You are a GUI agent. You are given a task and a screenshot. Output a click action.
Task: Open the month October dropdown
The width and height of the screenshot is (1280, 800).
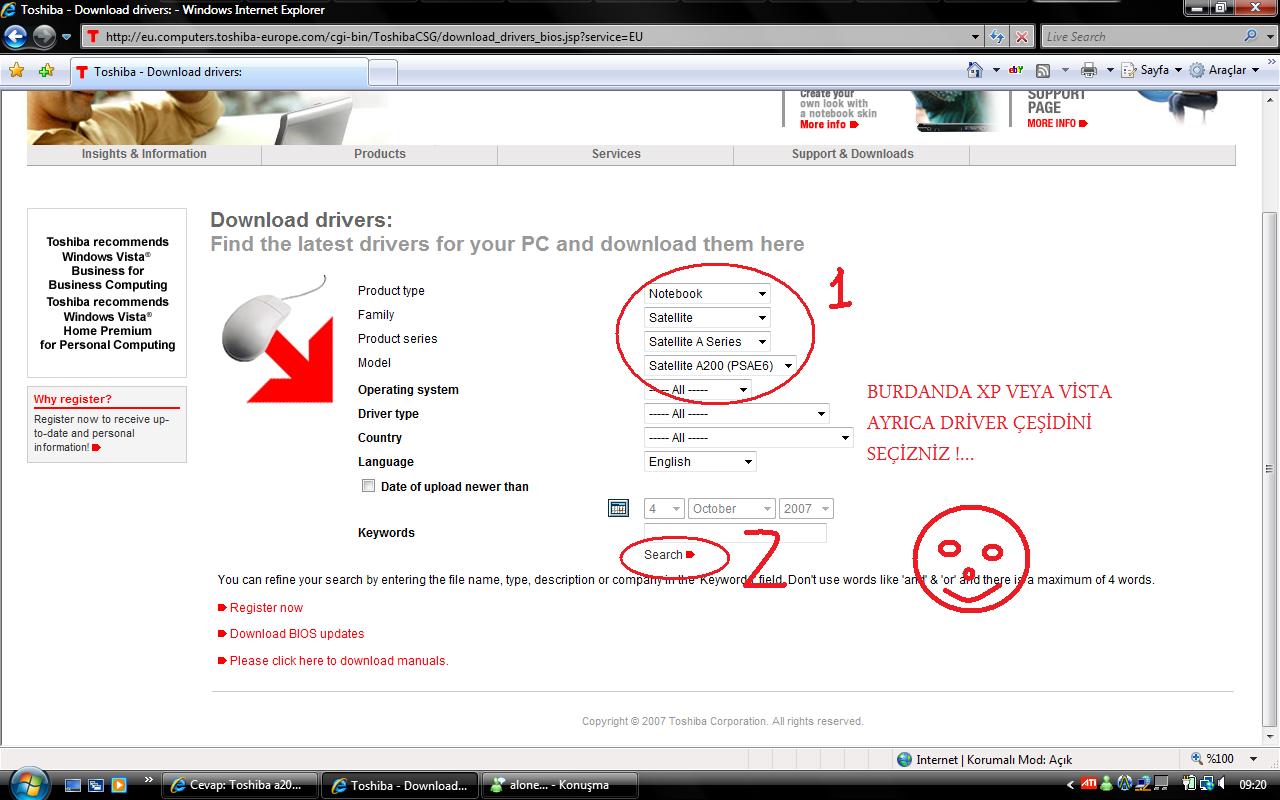coord(732,508)
